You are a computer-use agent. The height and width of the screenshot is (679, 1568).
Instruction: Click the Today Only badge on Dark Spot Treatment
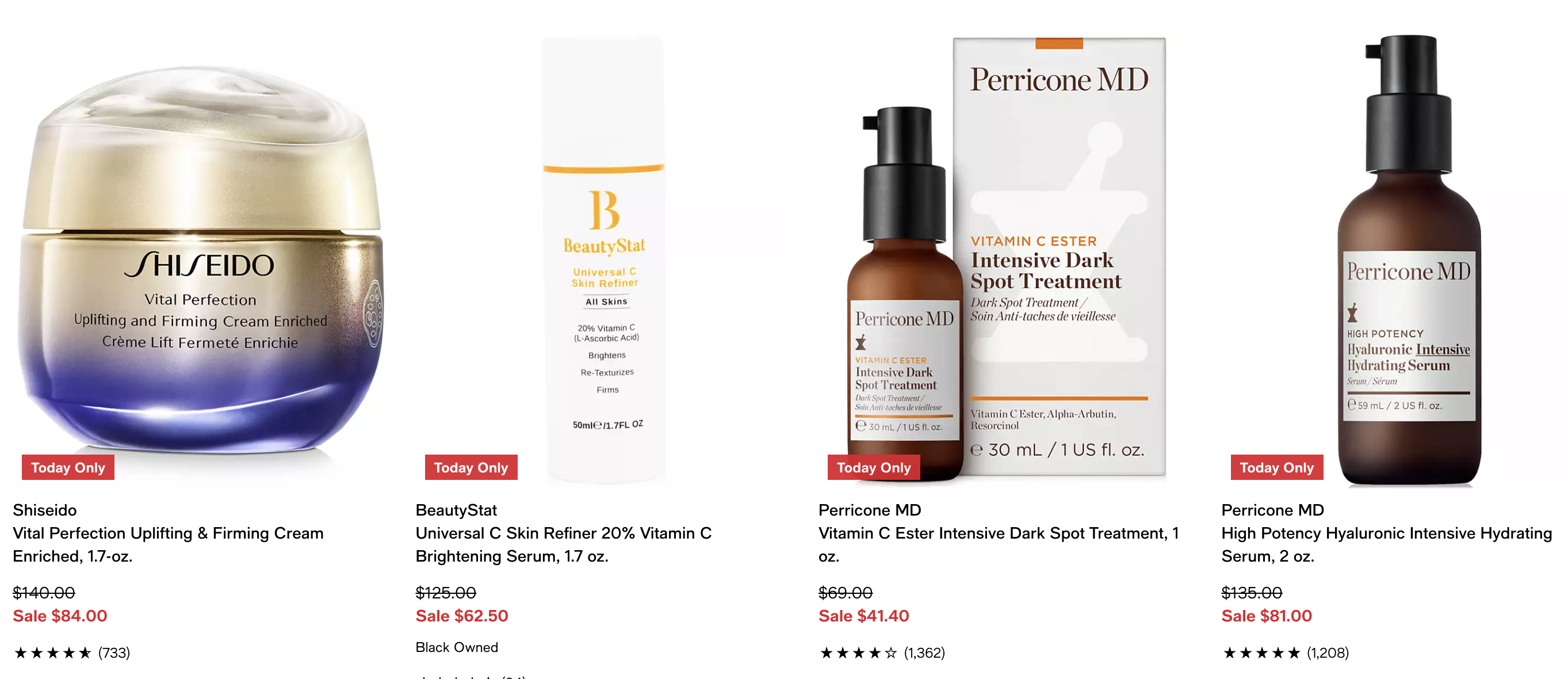click(874, 467)
